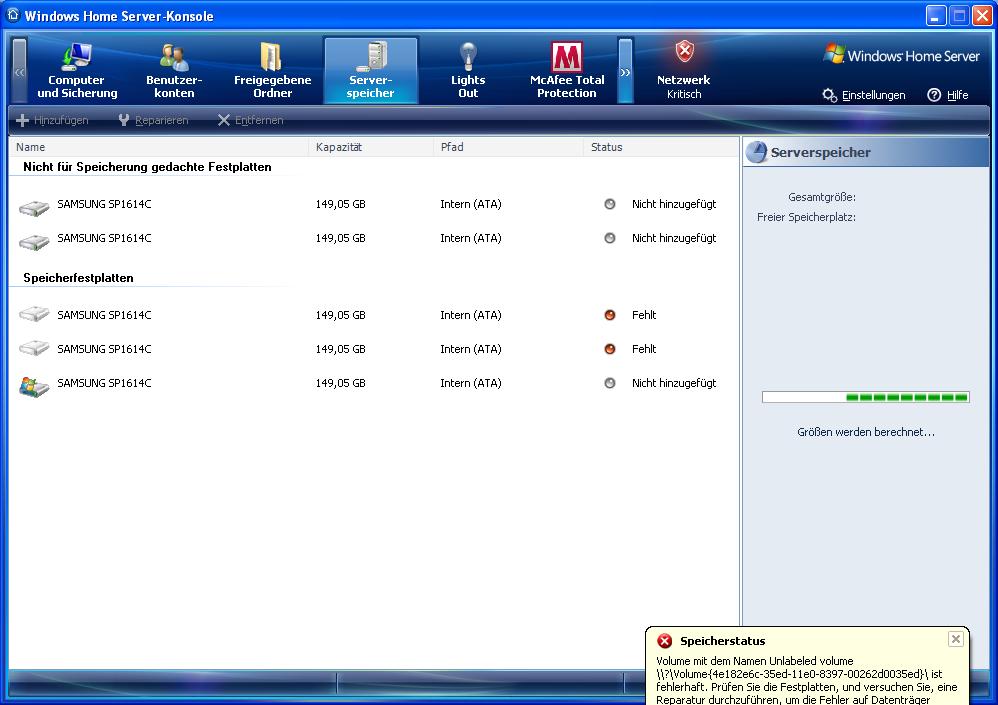Select the Nicht für Speicherung gedachte Festplatten group header

pos(147,167)
